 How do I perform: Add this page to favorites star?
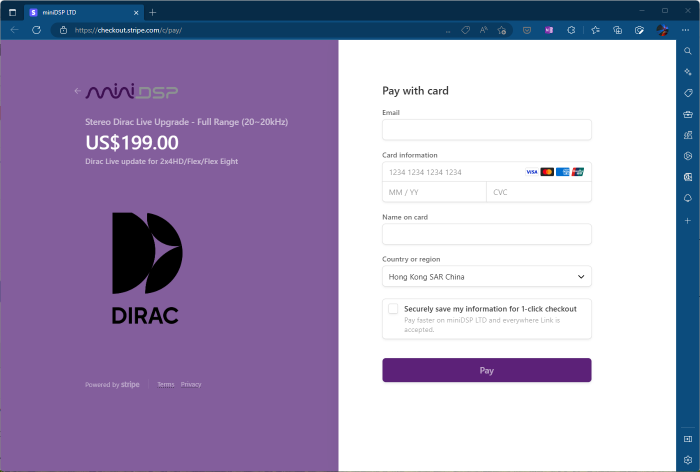502,30
